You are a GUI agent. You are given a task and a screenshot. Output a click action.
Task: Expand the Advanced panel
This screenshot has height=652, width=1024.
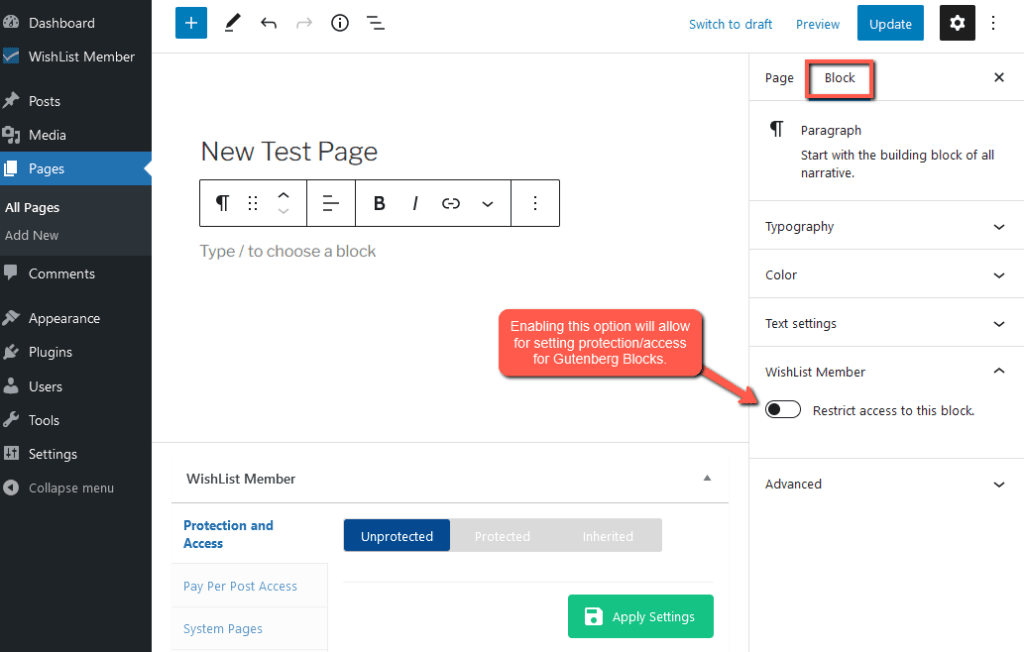pos(886,483)
